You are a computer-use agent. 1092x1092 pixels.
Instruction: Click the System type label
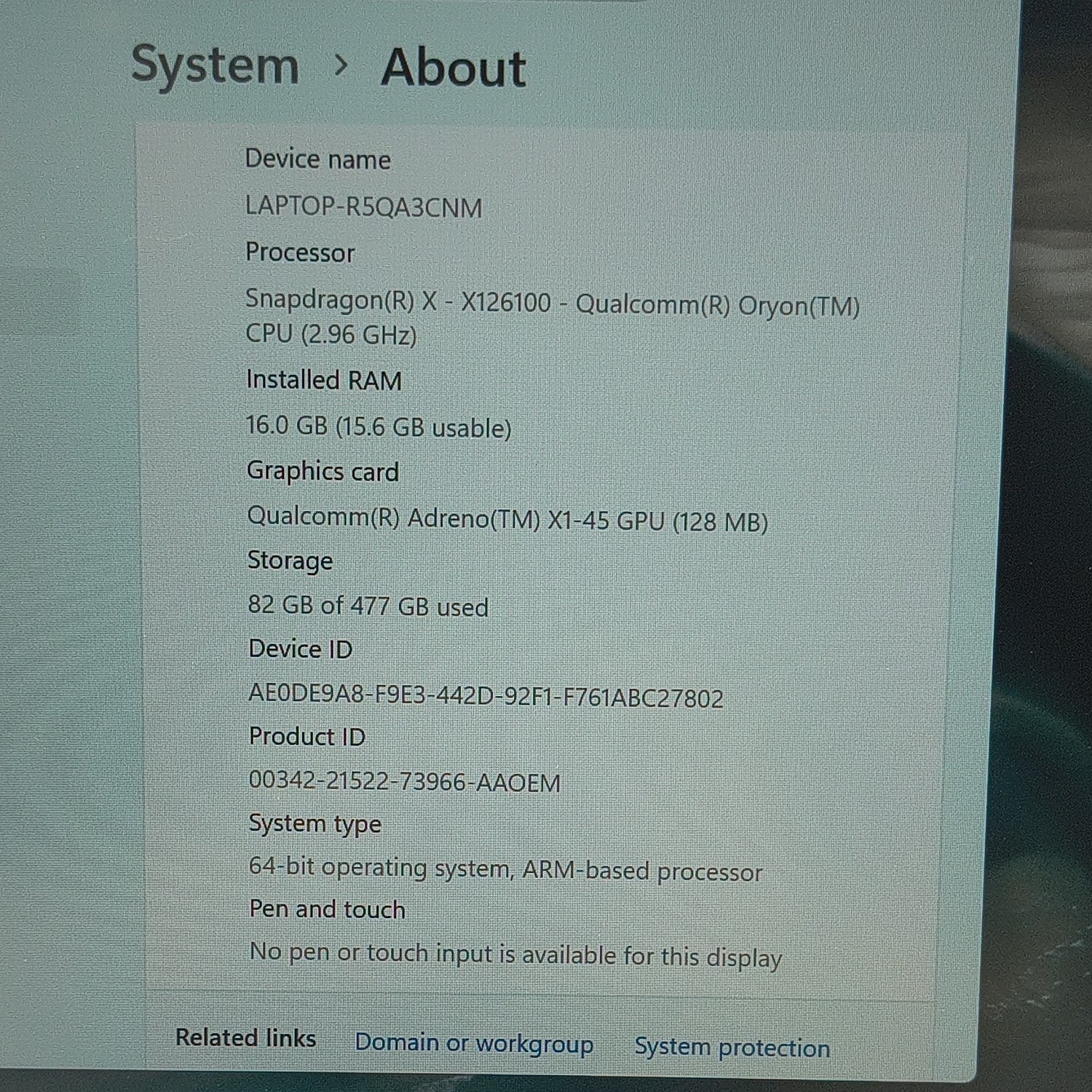coord(314,825)
